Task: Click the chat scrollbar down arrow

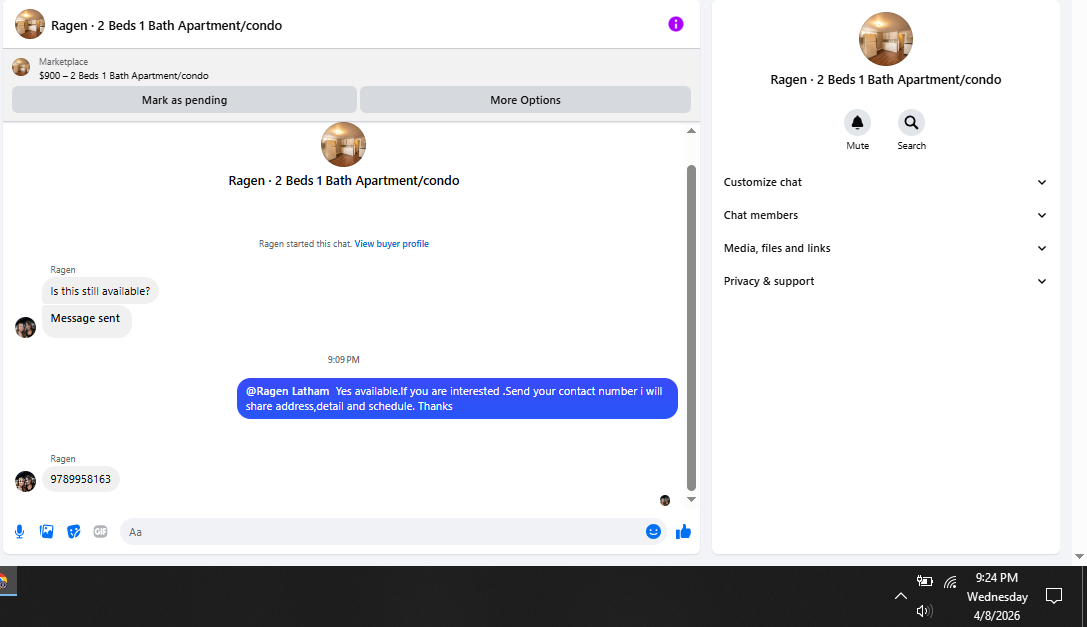Action: [x=691, y=499]
